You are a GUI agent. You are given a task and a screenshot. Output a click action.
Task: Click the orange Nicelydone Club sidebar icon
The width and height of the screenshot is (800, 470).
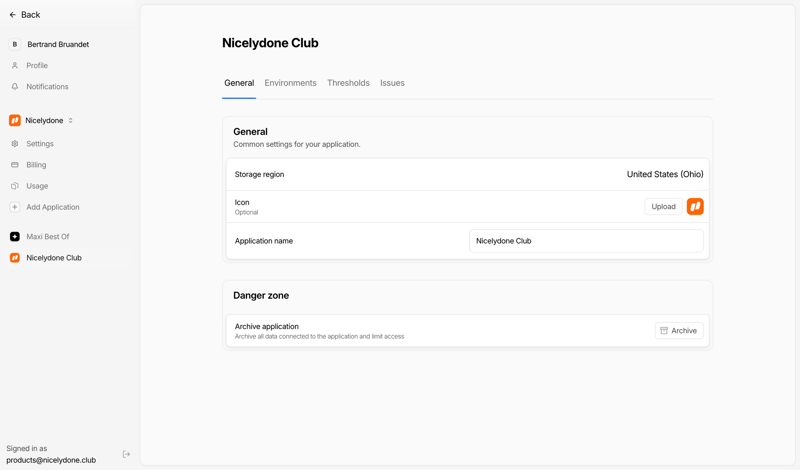(15, 258)
